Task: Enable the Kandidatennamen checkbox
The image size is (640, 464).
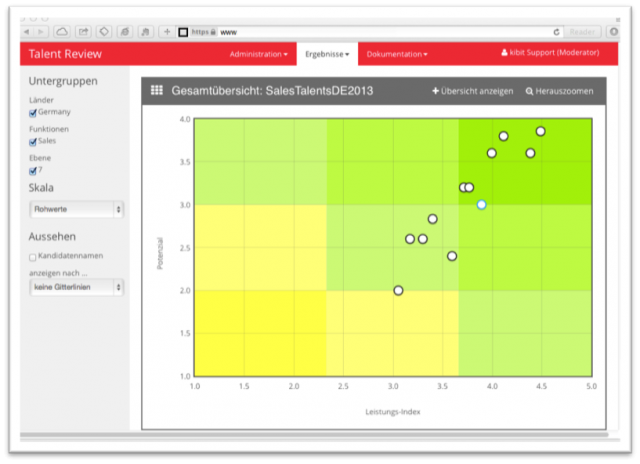Action: click(34, 257)
